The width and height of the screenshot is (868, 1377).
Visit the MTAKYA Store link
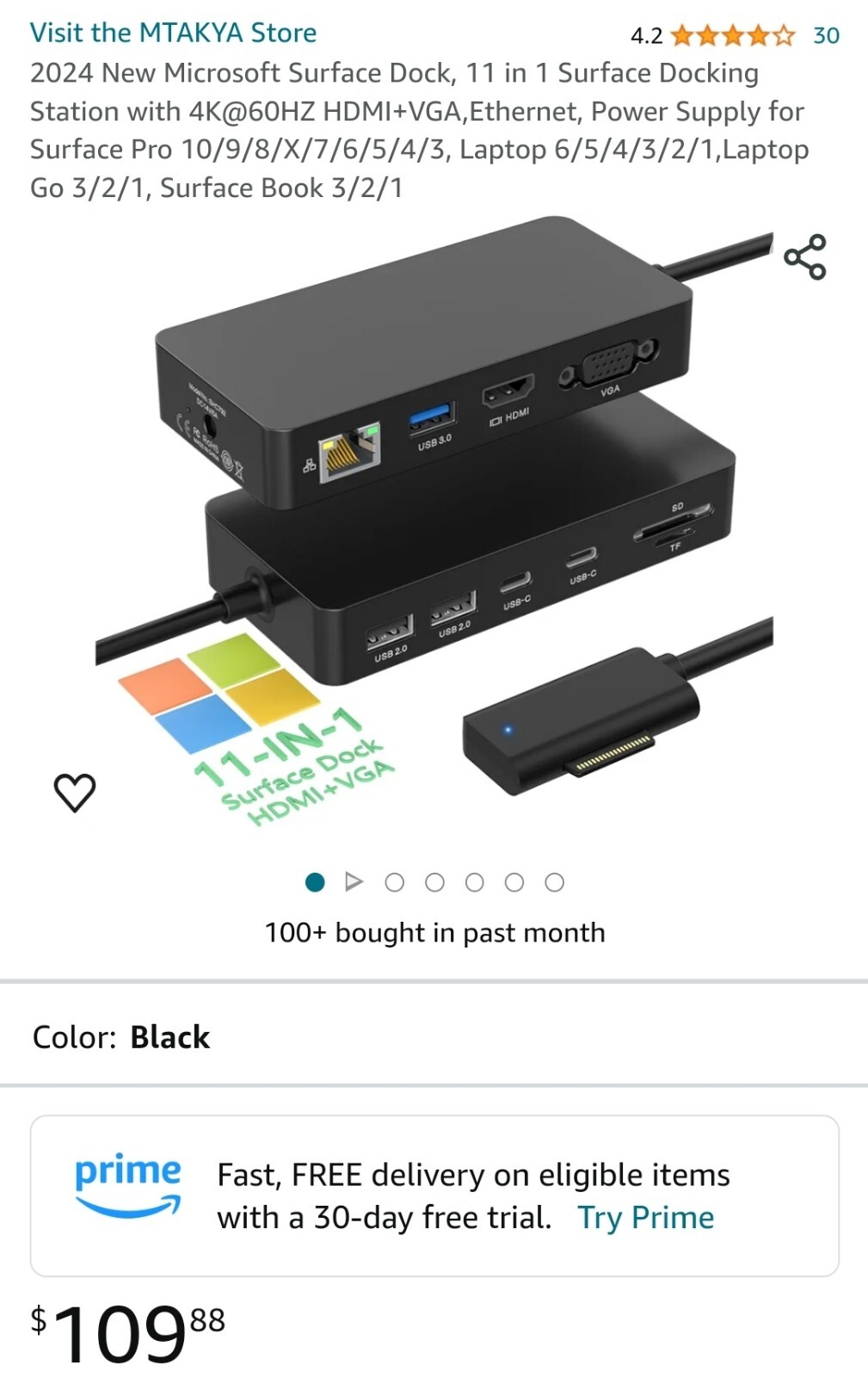173,33
